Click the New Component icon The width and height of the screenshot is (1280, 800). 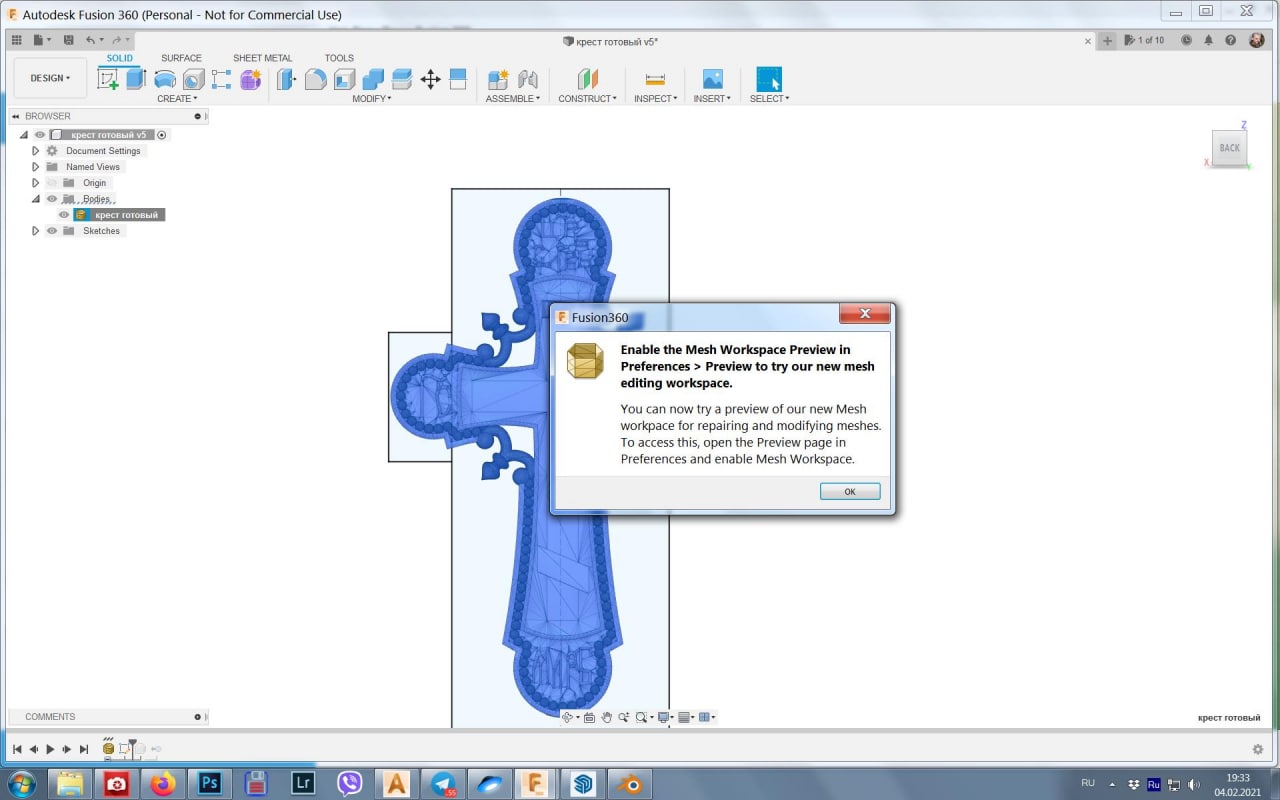pos(498,79)
